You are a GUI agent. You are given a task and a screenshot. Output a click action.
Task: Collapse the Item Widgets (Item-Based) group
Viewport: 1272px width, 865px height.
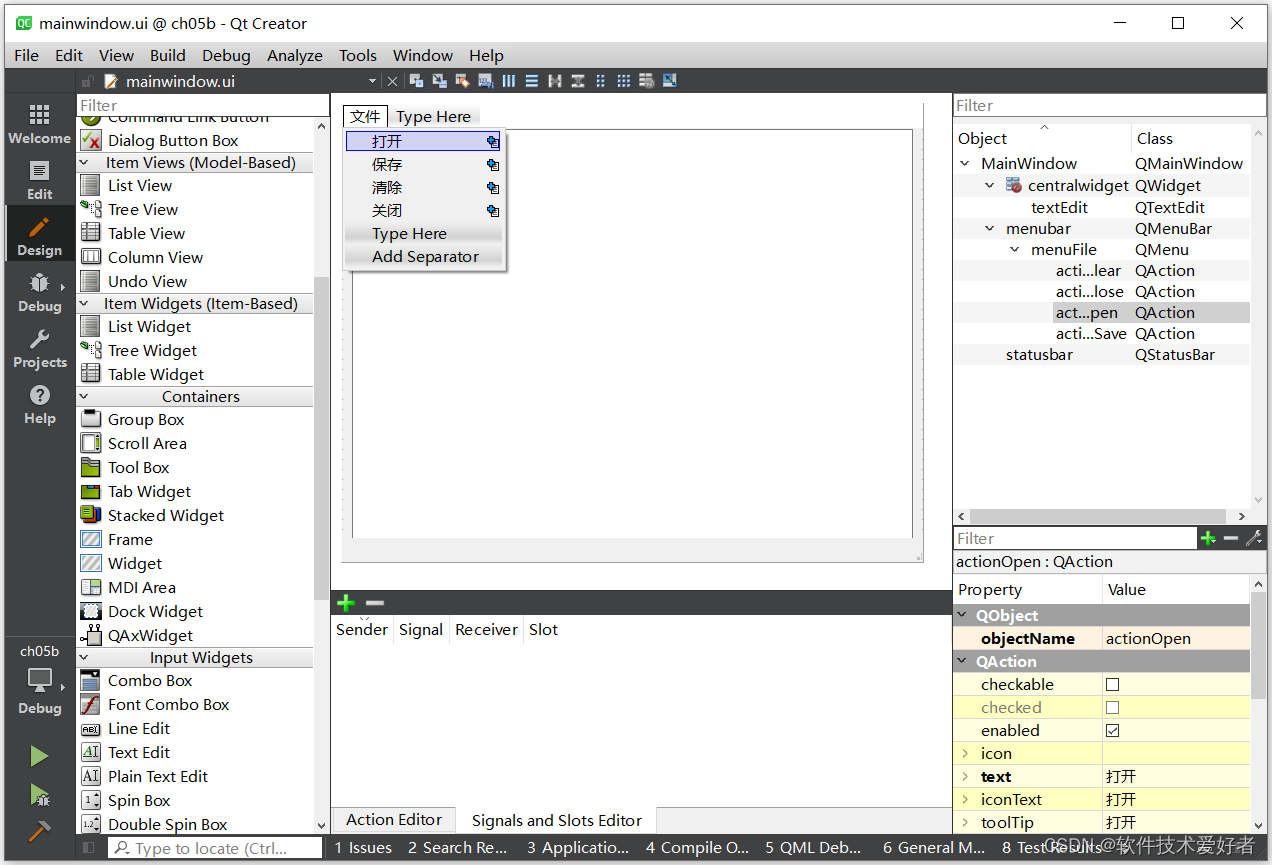click(85, 304)
